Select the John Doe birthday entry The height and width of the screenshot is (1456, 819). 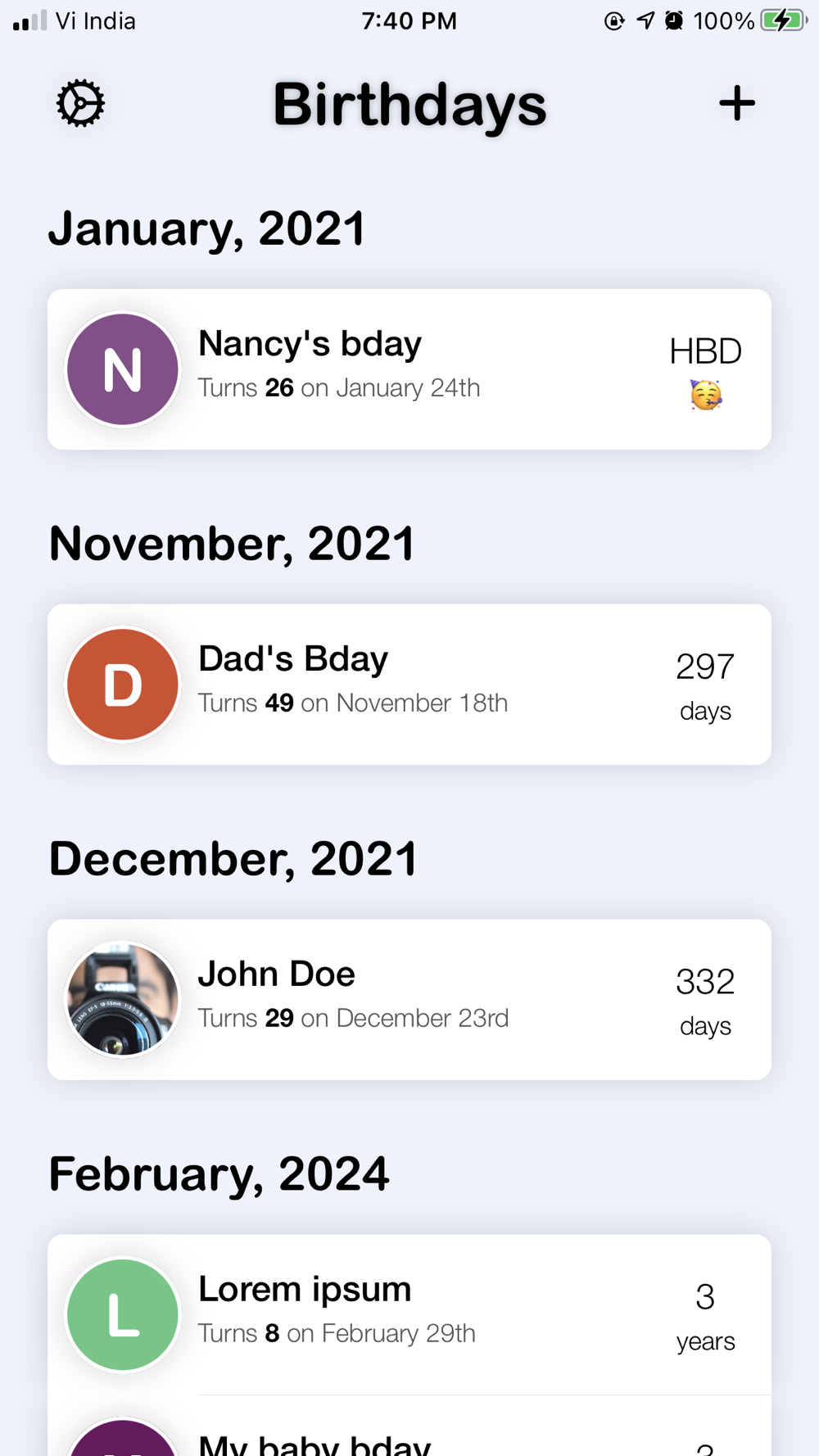[409, 999]
